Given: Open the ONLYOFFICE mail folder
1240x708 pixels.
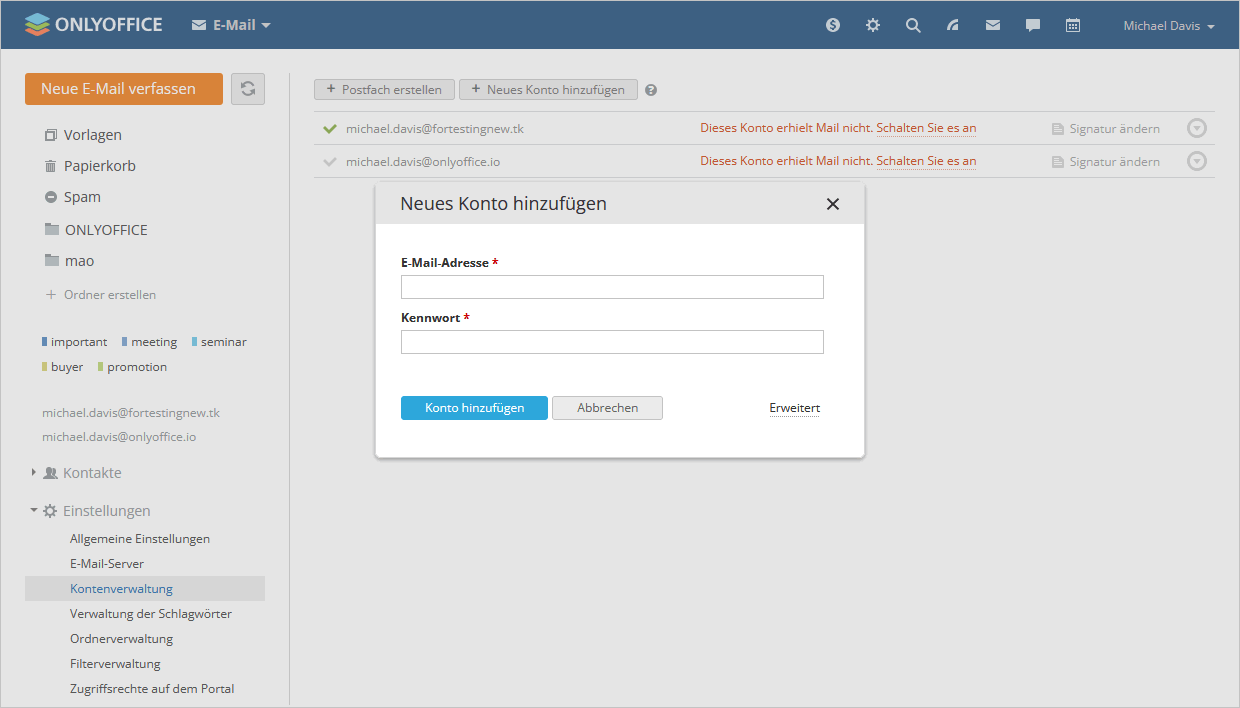Looking at the screenshot, I should coord(106,230).
